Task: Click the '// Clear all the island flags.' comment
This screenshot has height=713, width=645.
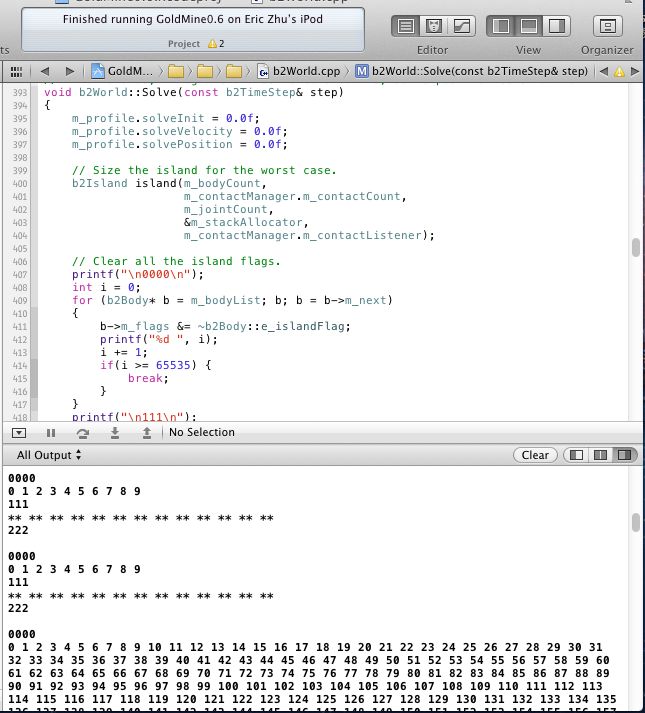Action: coord(176,261)
